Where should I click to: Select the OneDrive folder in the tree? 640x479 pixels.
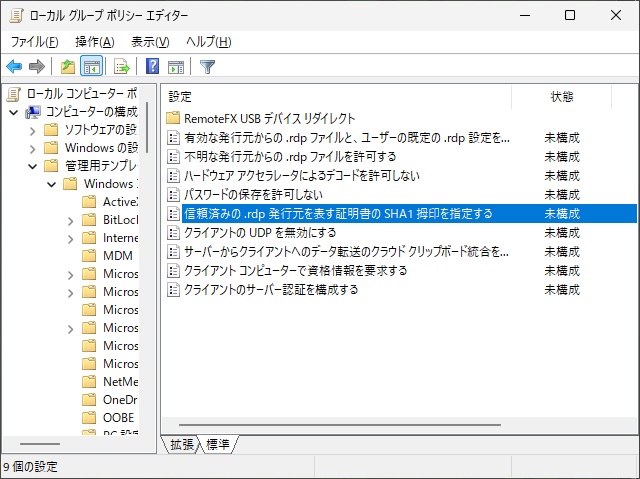pyautogui.click(x=119, y=399)
